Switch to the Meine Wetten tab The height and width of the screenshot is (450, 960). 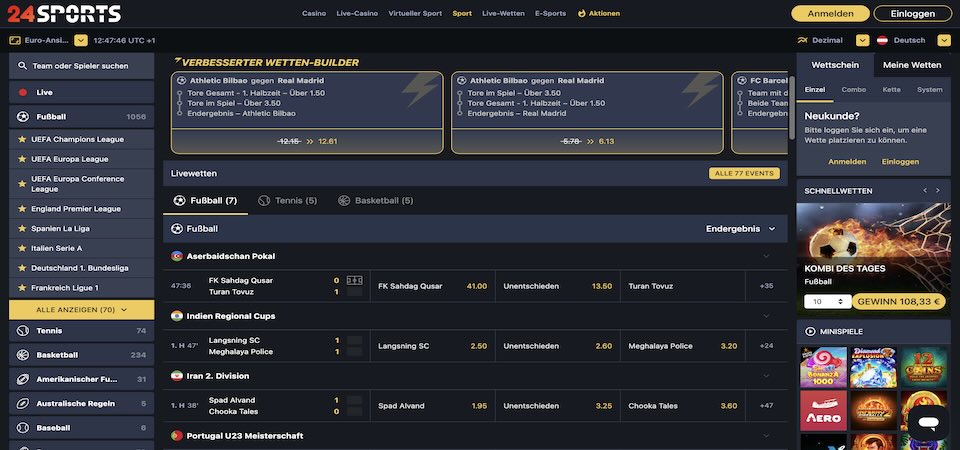912,65
